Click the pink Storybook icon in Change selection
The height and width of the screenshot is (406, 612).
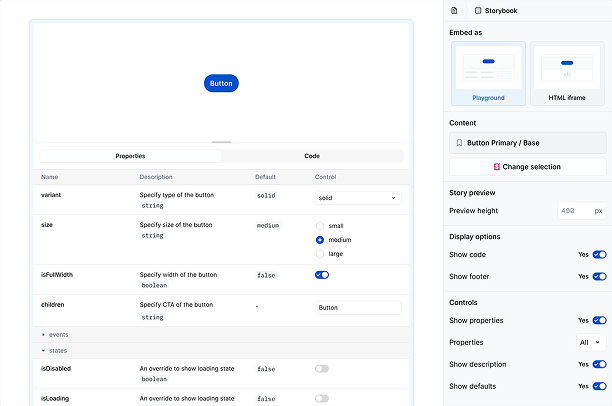(x=496, y=167)
